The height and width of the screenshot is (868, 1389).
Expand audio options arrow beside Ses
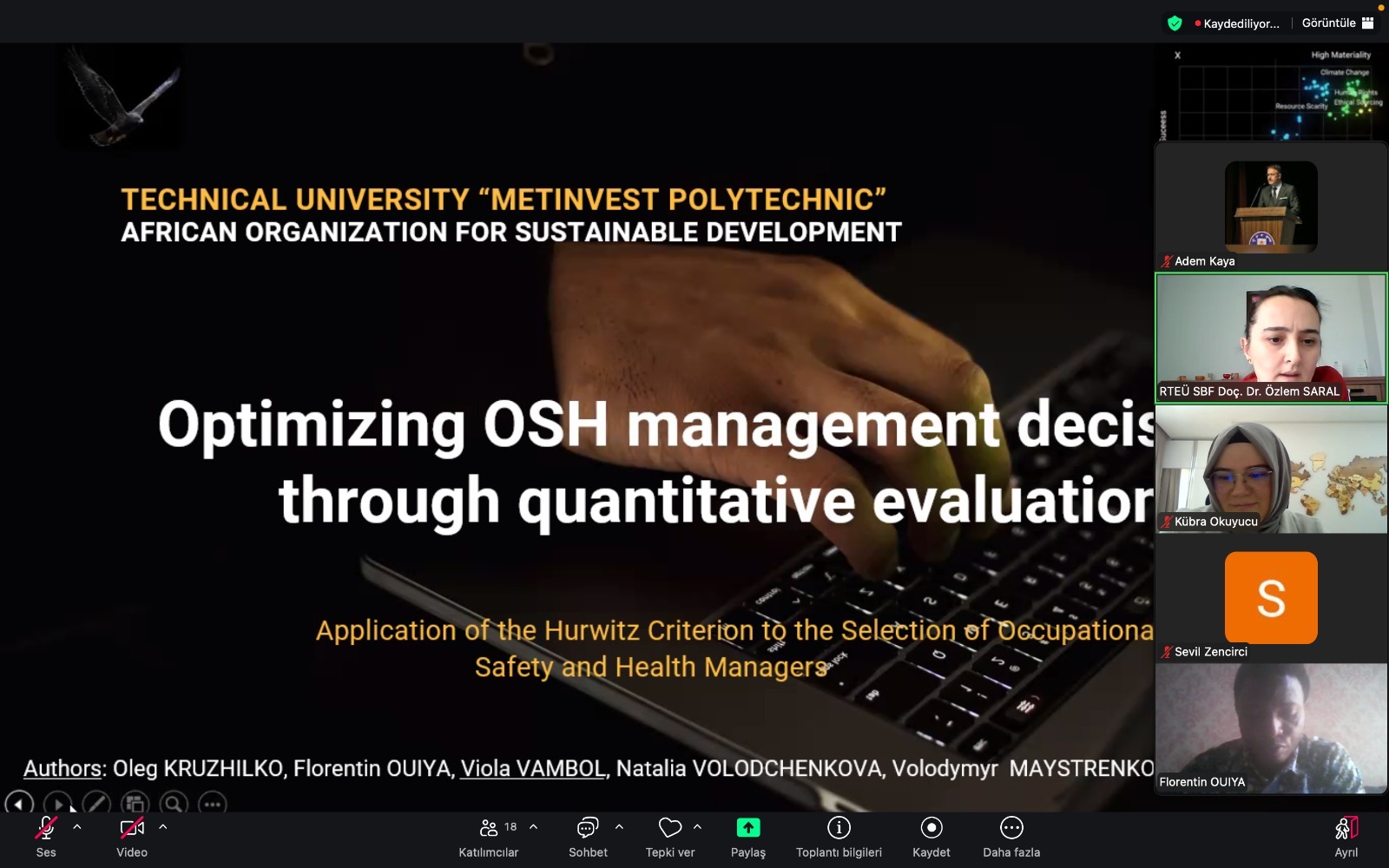pyautogui.click(x=77, y=827)
